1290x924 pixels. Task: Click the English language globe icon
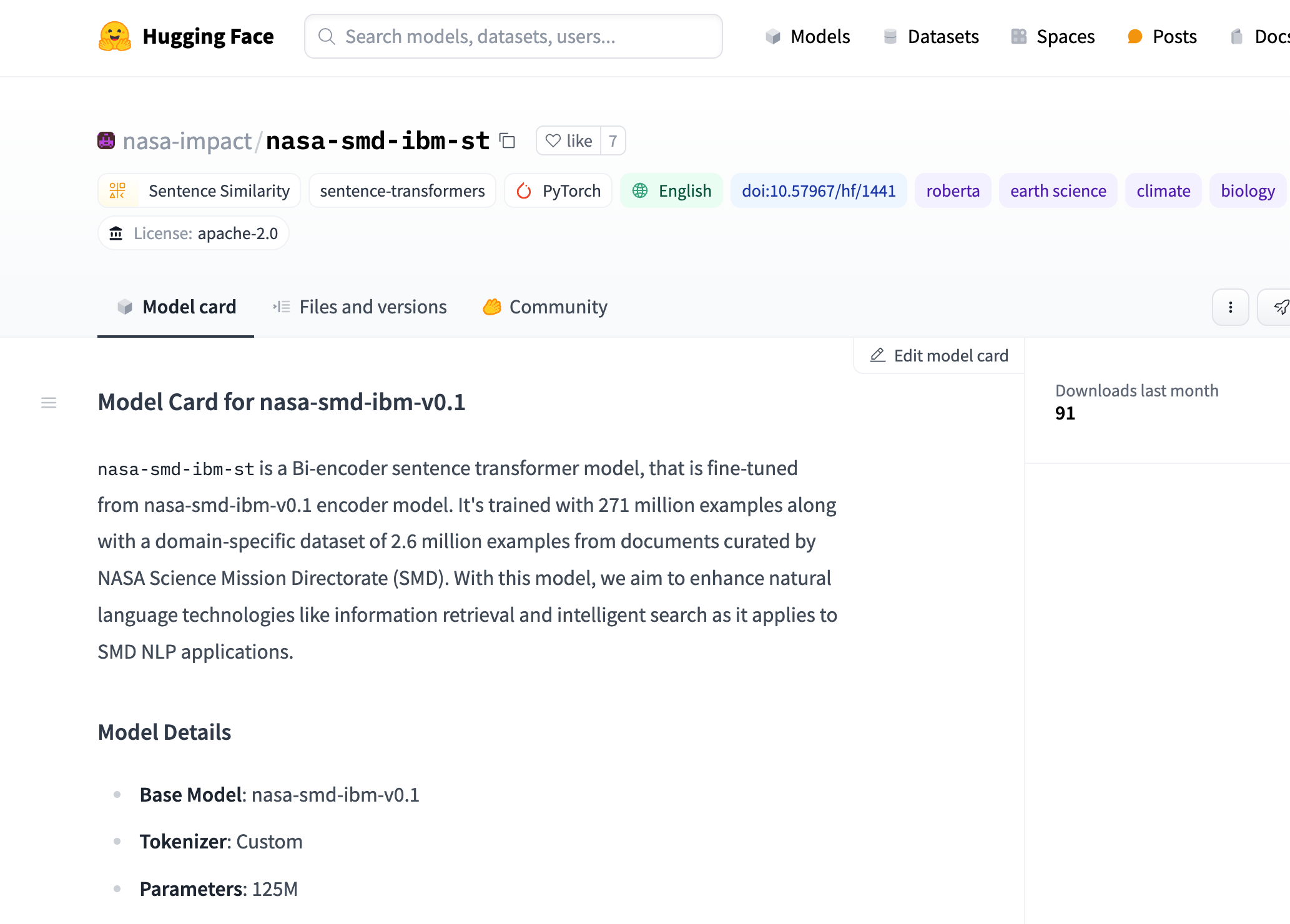click(x=640, y=190)
